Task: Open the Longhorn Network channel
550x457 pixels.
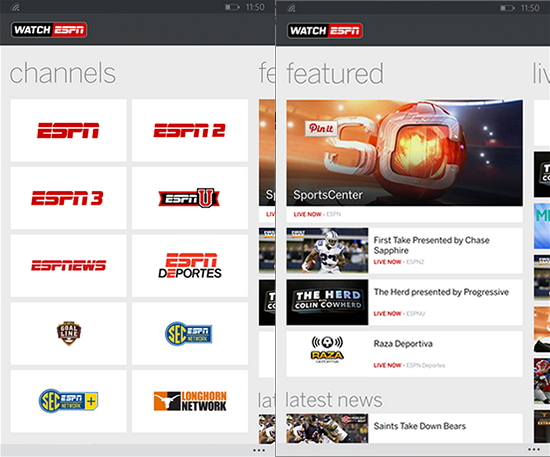Action: point(190,401)
